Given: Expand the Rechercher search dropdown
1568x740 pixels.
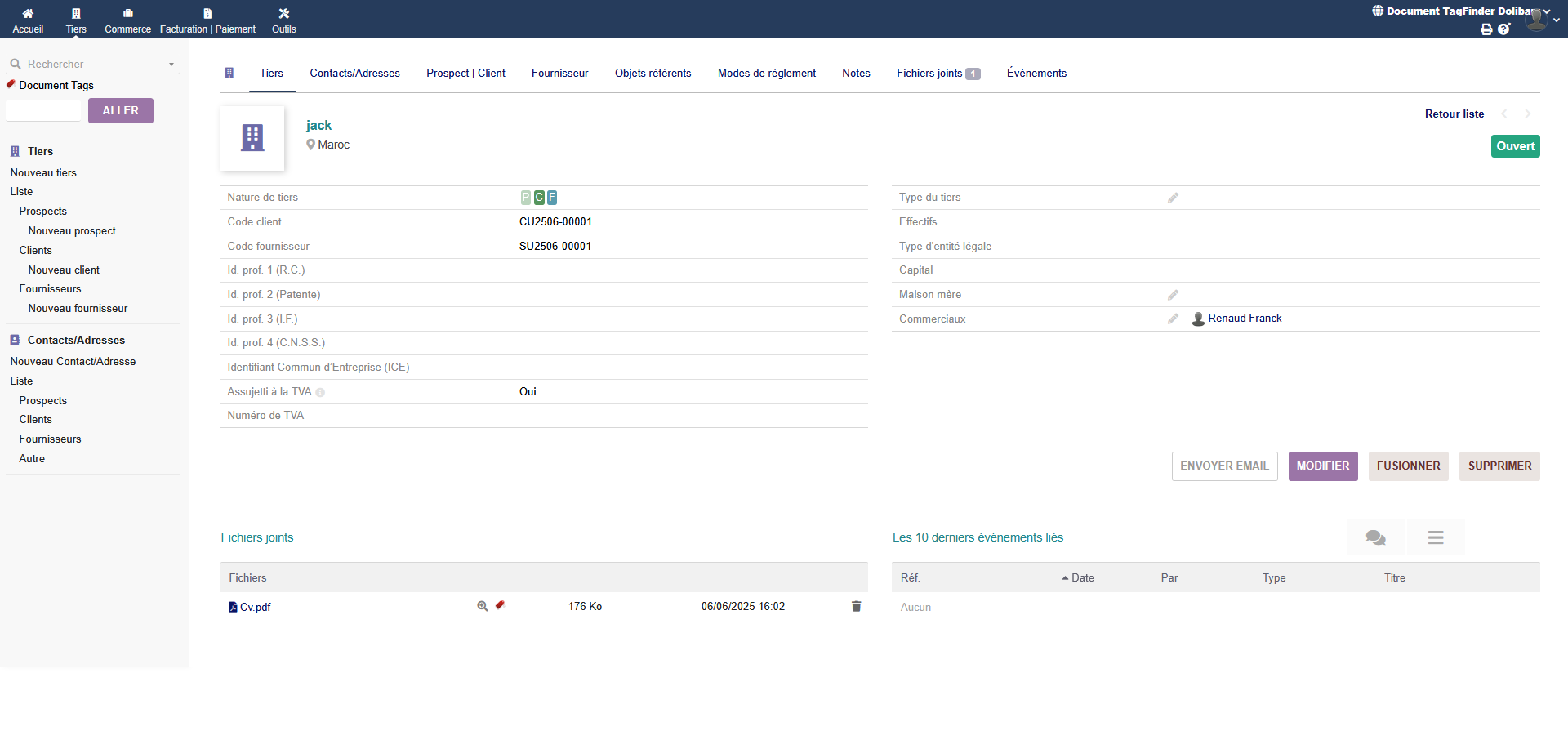Looking at the screenshot, I should click(x=171, y=65).
